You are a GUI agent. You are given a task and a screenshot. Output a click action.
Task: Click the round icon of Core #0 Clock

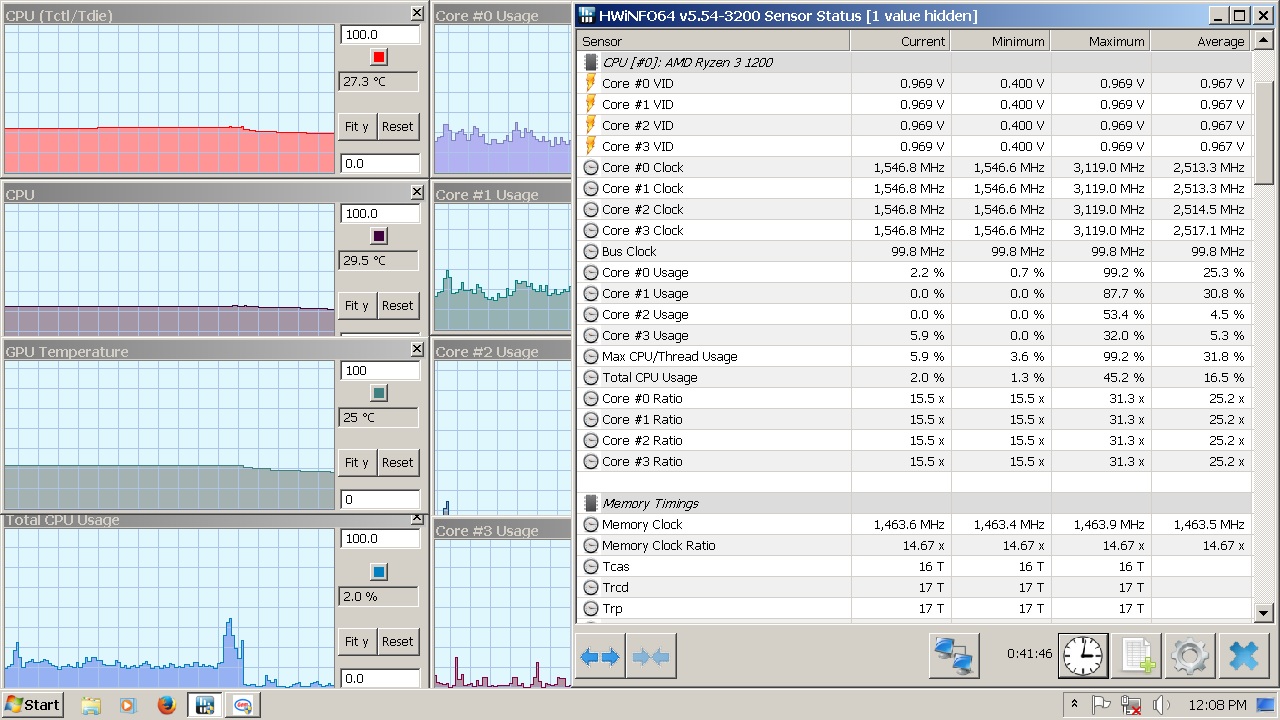point(591,167)
